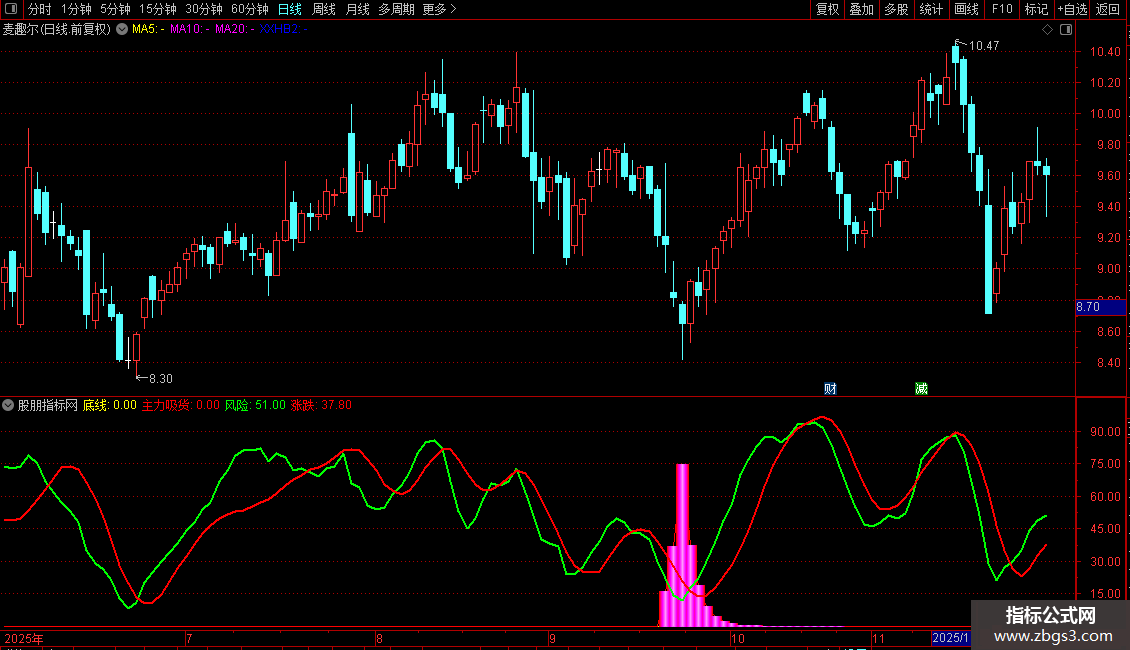Click the 涨跌: 37.80 value
This screenshot has height=650, width=1130.
[321, 405]
